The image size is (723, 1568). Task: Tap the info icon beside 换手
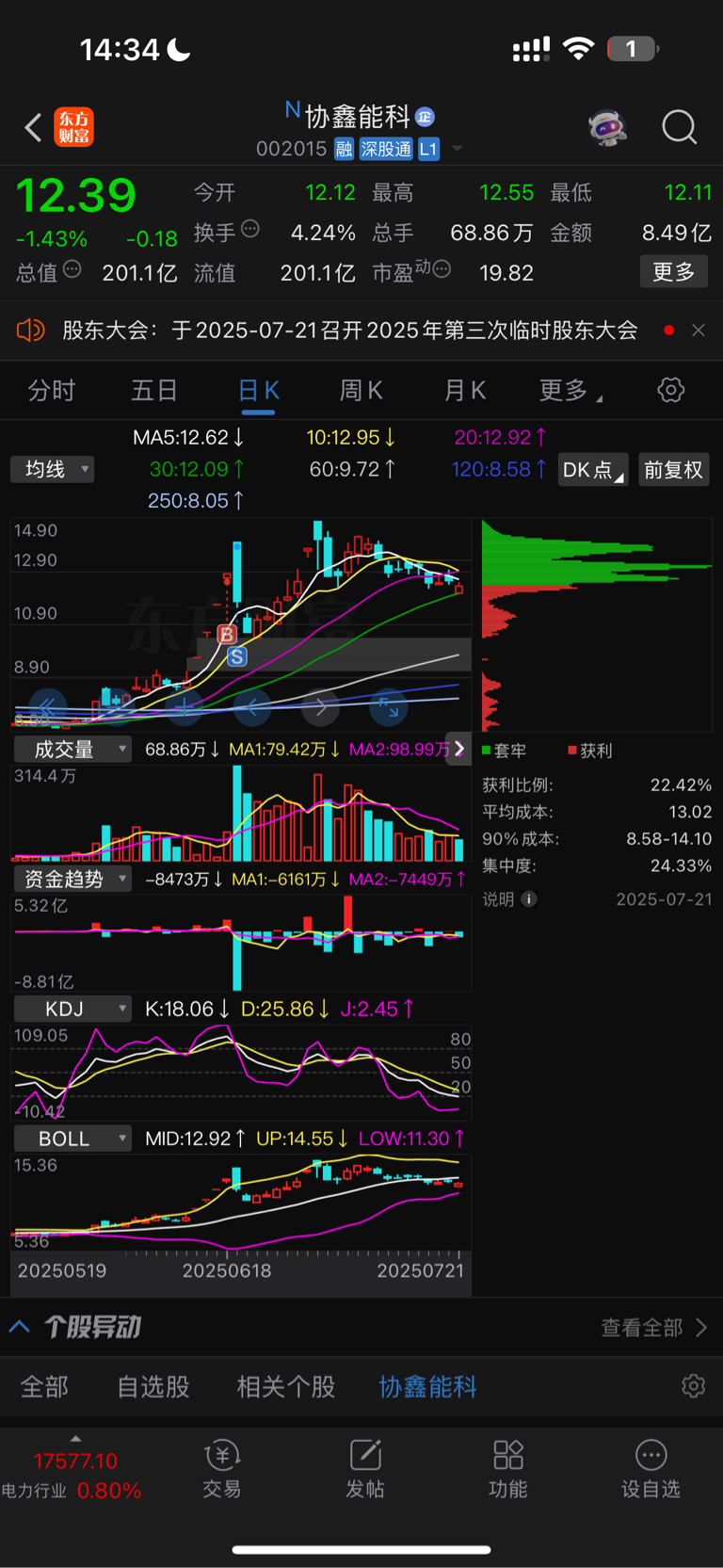pos(250,229)
